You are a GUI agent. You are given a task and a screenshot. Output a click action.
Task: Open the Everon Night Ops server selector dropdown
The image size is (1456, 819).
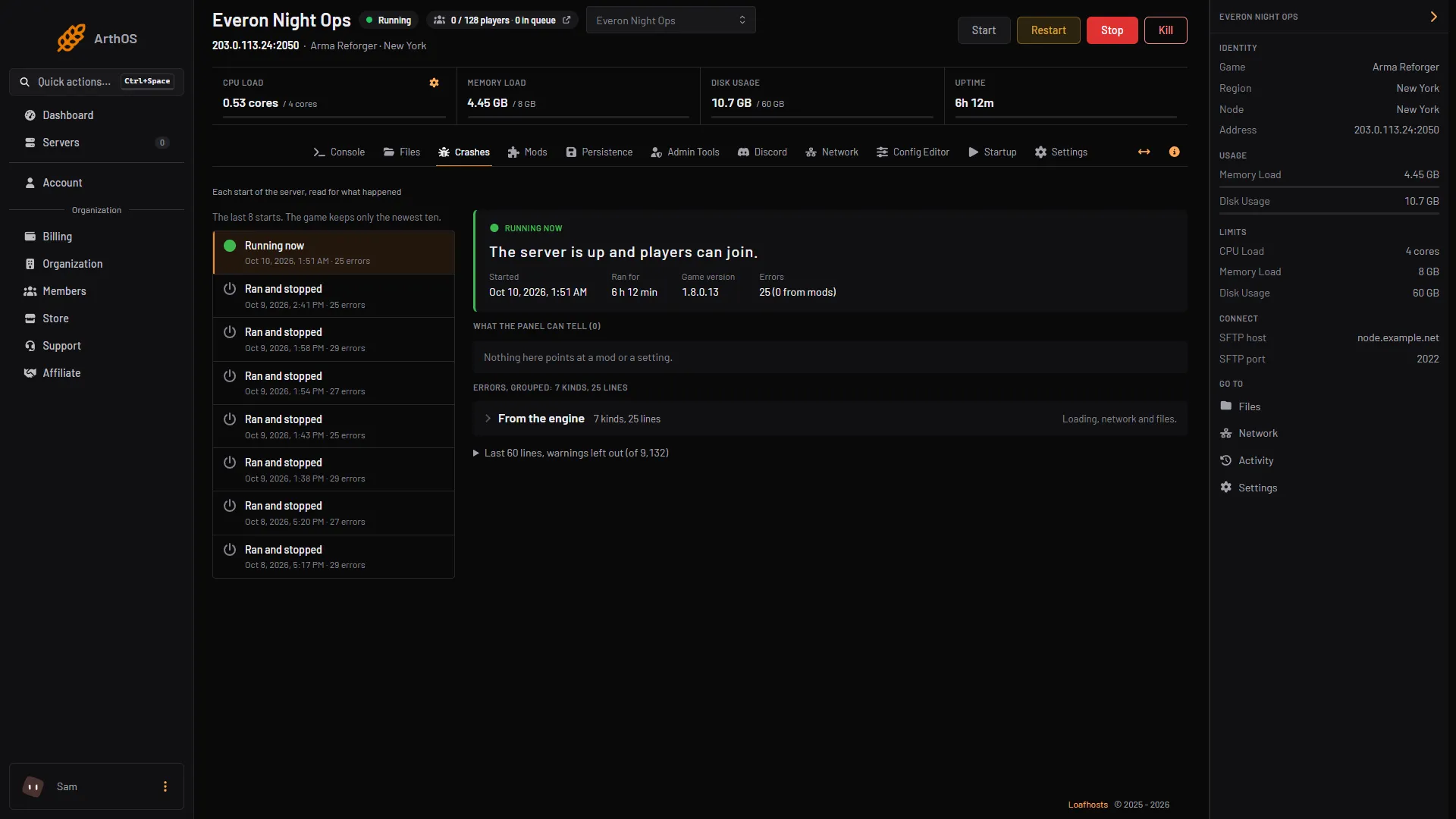click(670, 20)
